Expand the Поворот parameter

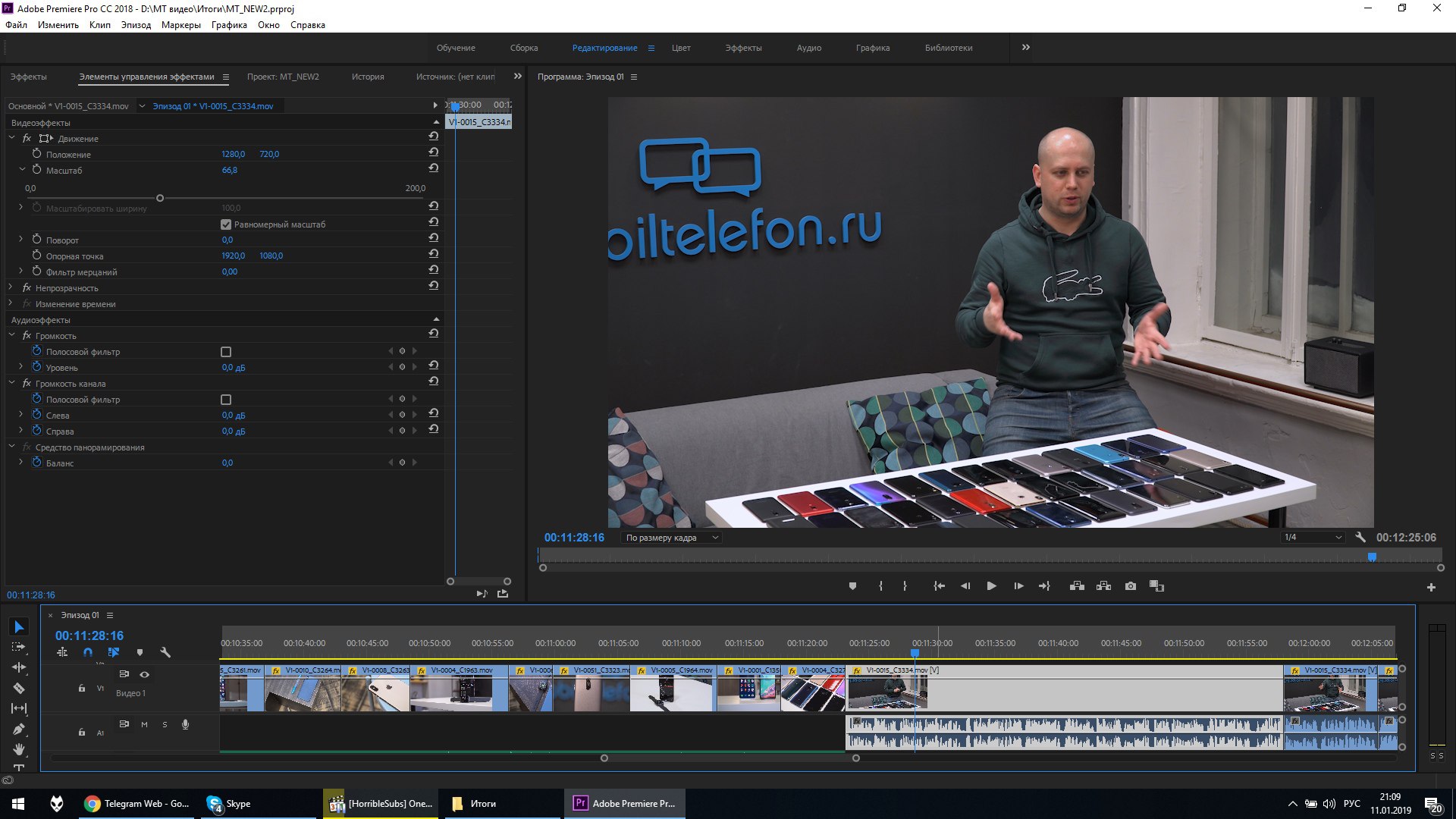pyautogui.click(x=21, y=240)
